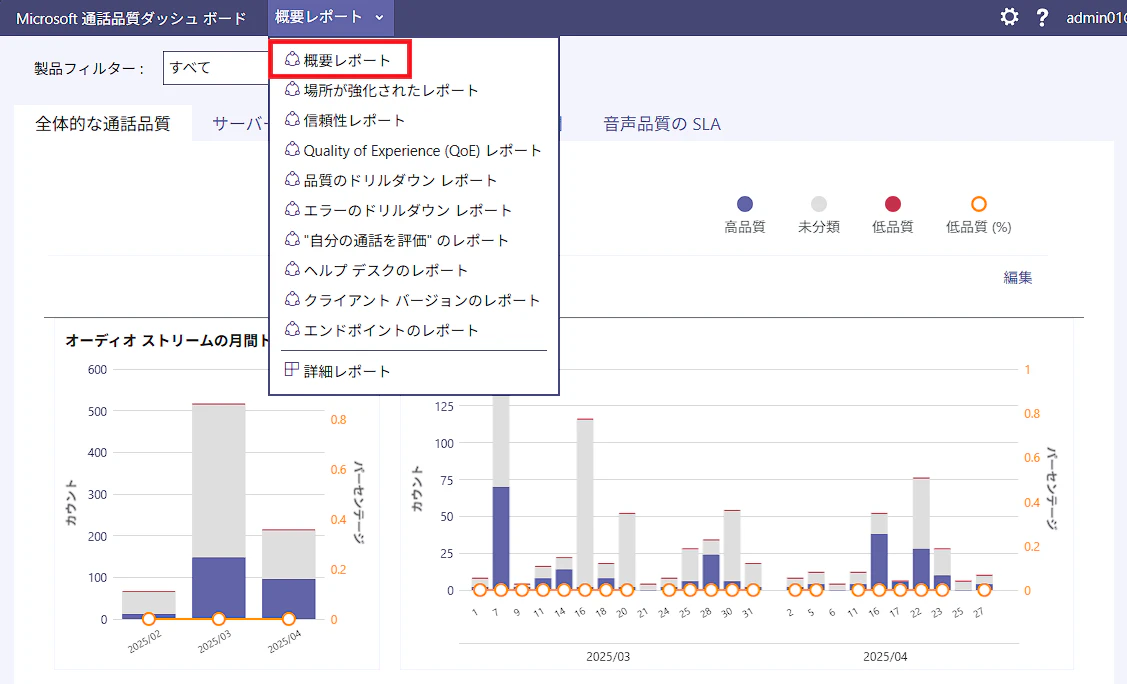The height and width of the screenshot is (684, 1127).
Task: Click the icon beside 信頼性レポート
Action: [292, 119]
